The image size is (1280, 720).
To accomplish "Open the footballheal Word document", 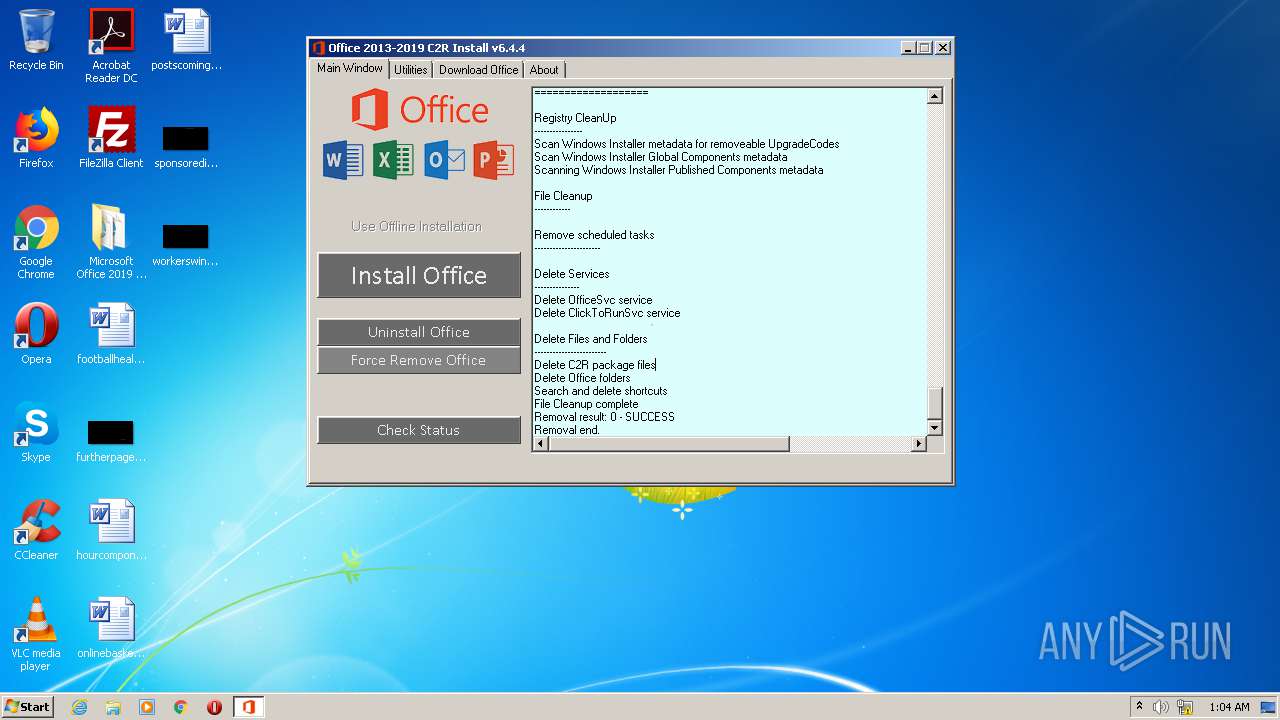I will pyautogui.click(x=111, y=334).
